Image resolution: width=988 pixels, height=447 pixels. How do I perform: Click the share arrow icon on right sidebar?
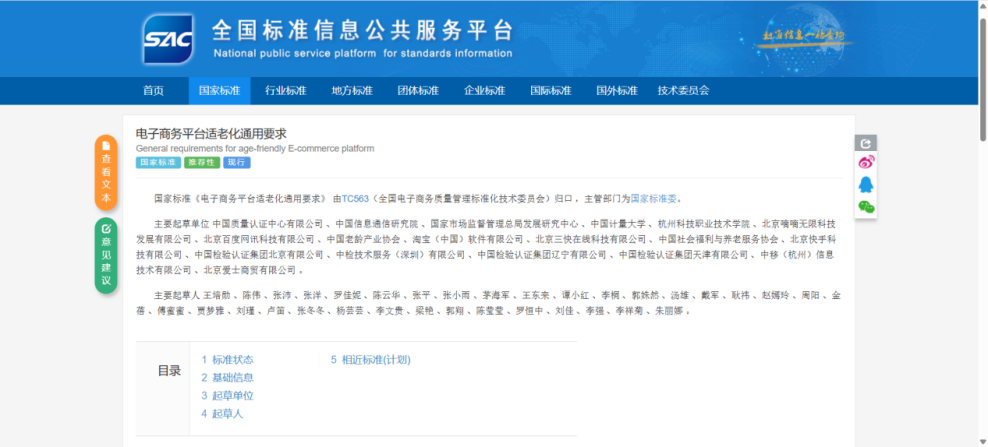coord(866,143)
